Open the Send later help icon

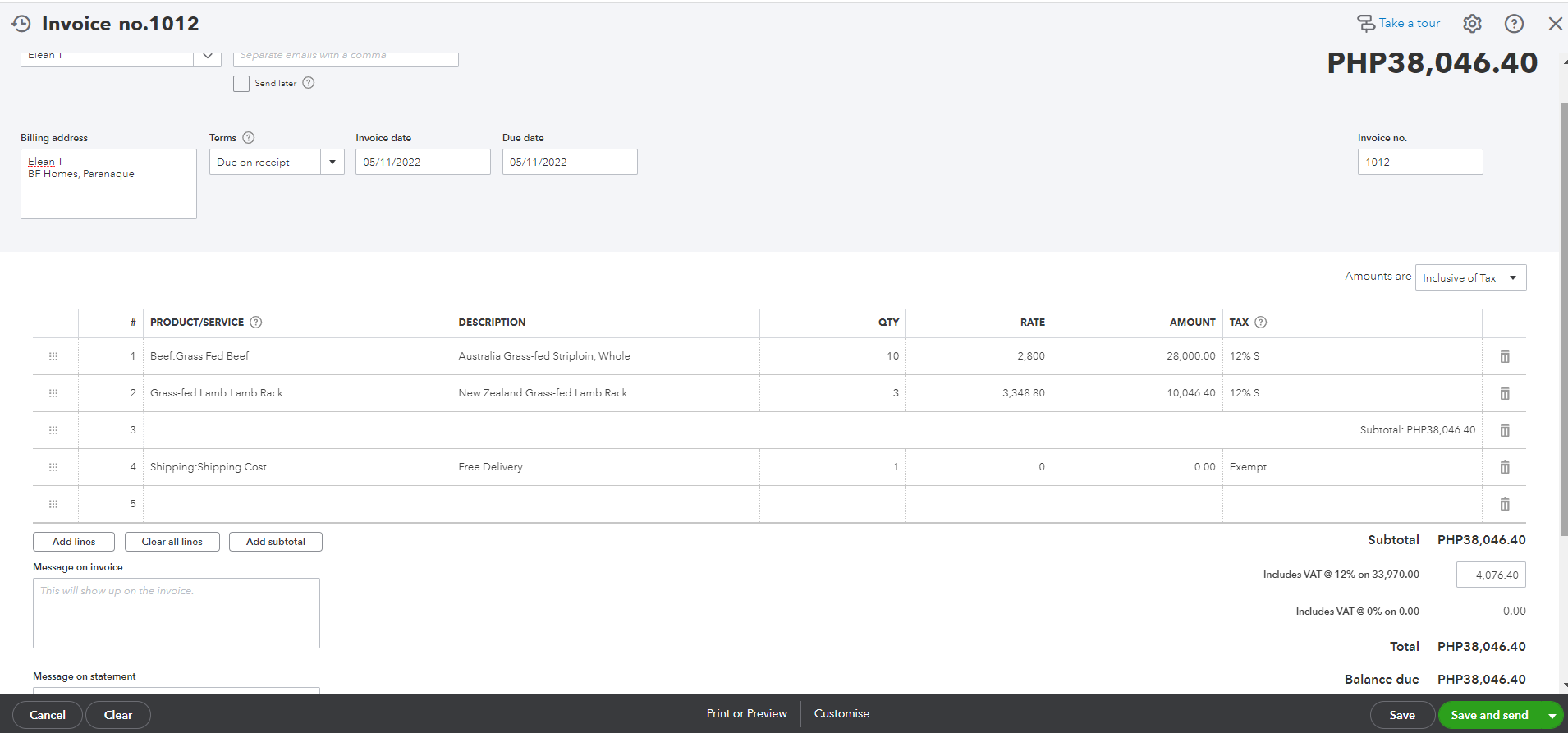pos(309,83)
